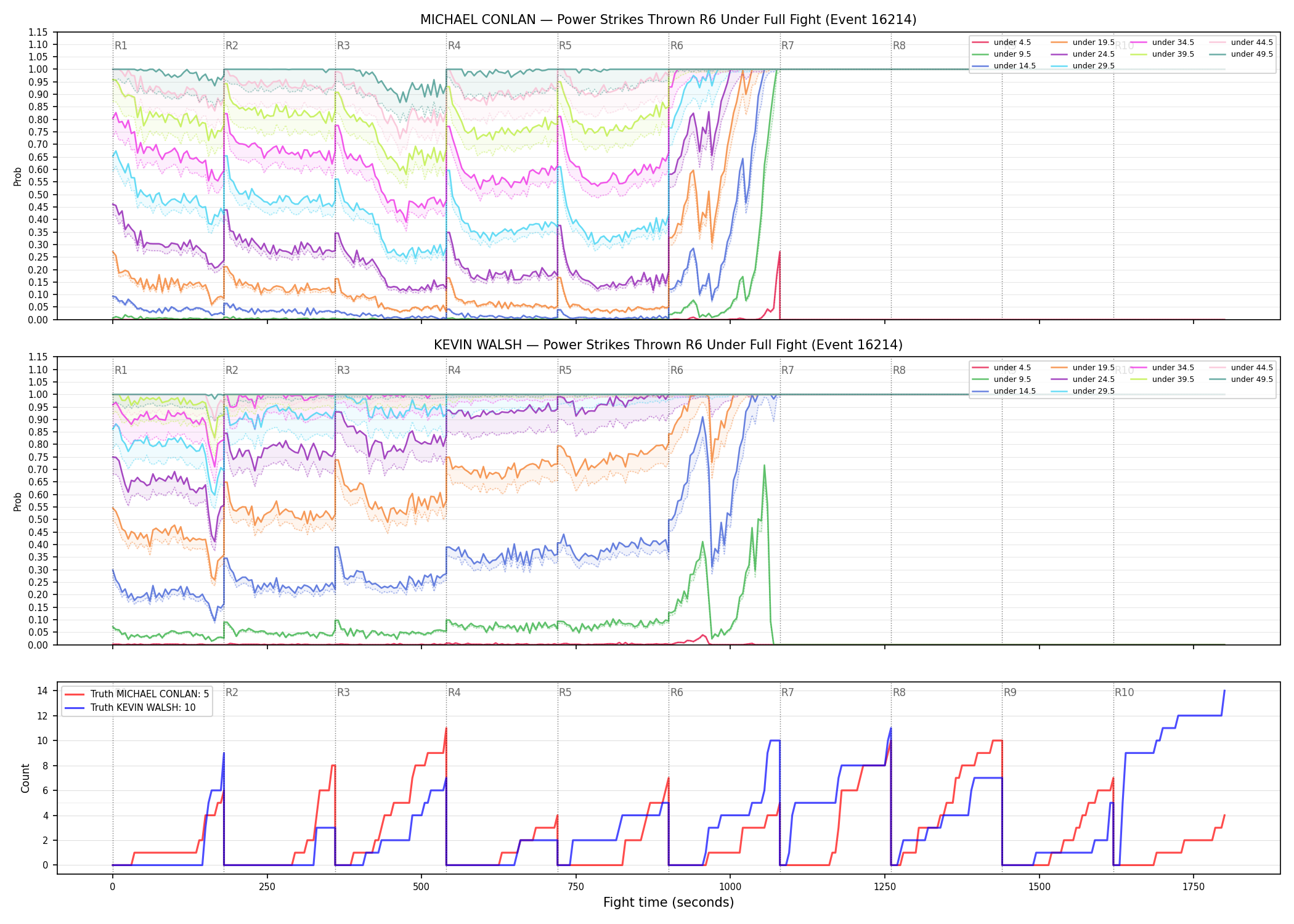Click 'Prob' y-axis label of Conlan chart
Viewport: 1294px width, 924px height.
click(18, 176)
